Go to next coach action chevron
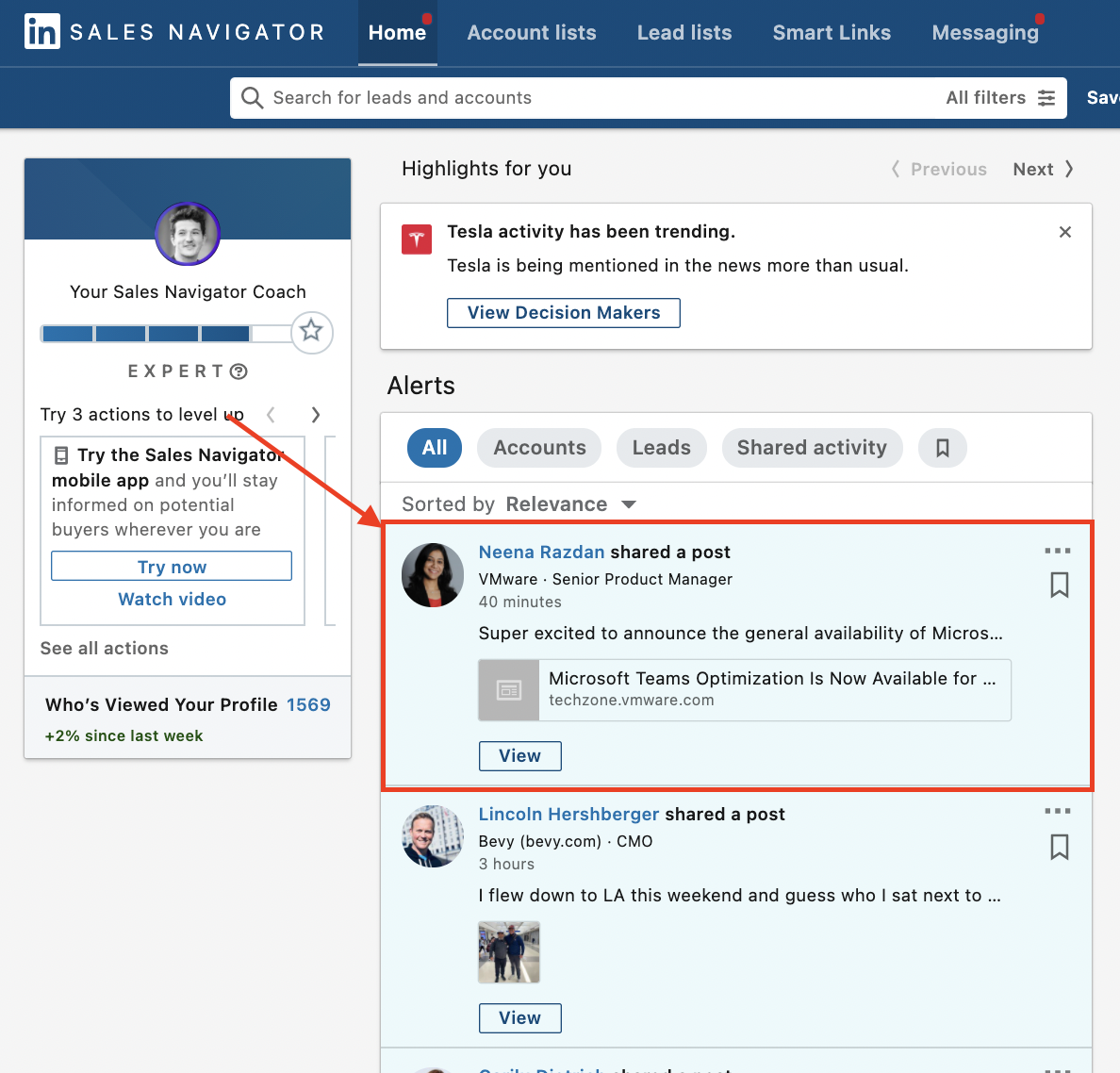Viewport: 1120px width, 1073px height. 316,415
